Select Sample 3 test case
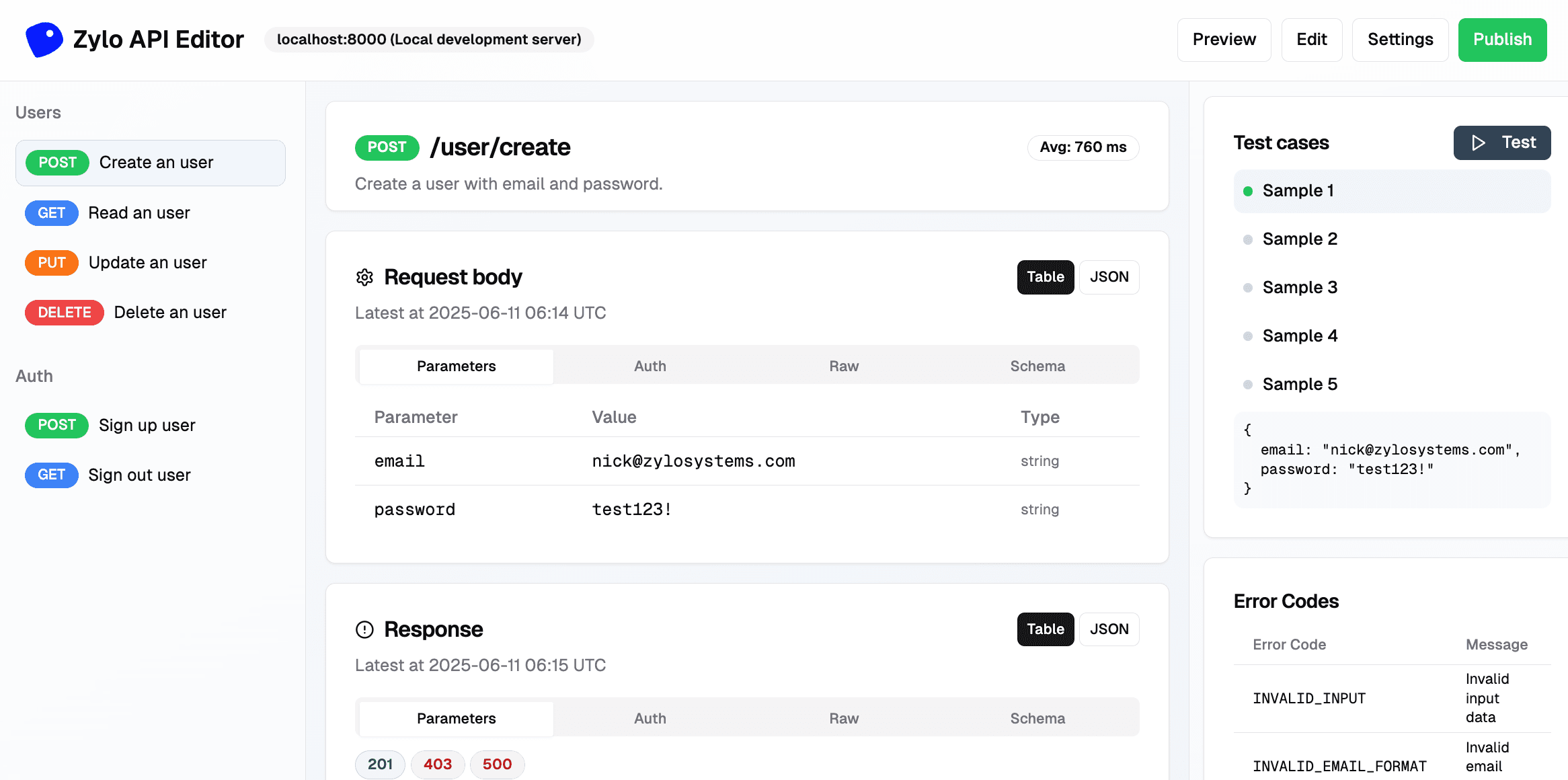The width and height of the screenshot is (1568, 780). [x=1300, y=287]
